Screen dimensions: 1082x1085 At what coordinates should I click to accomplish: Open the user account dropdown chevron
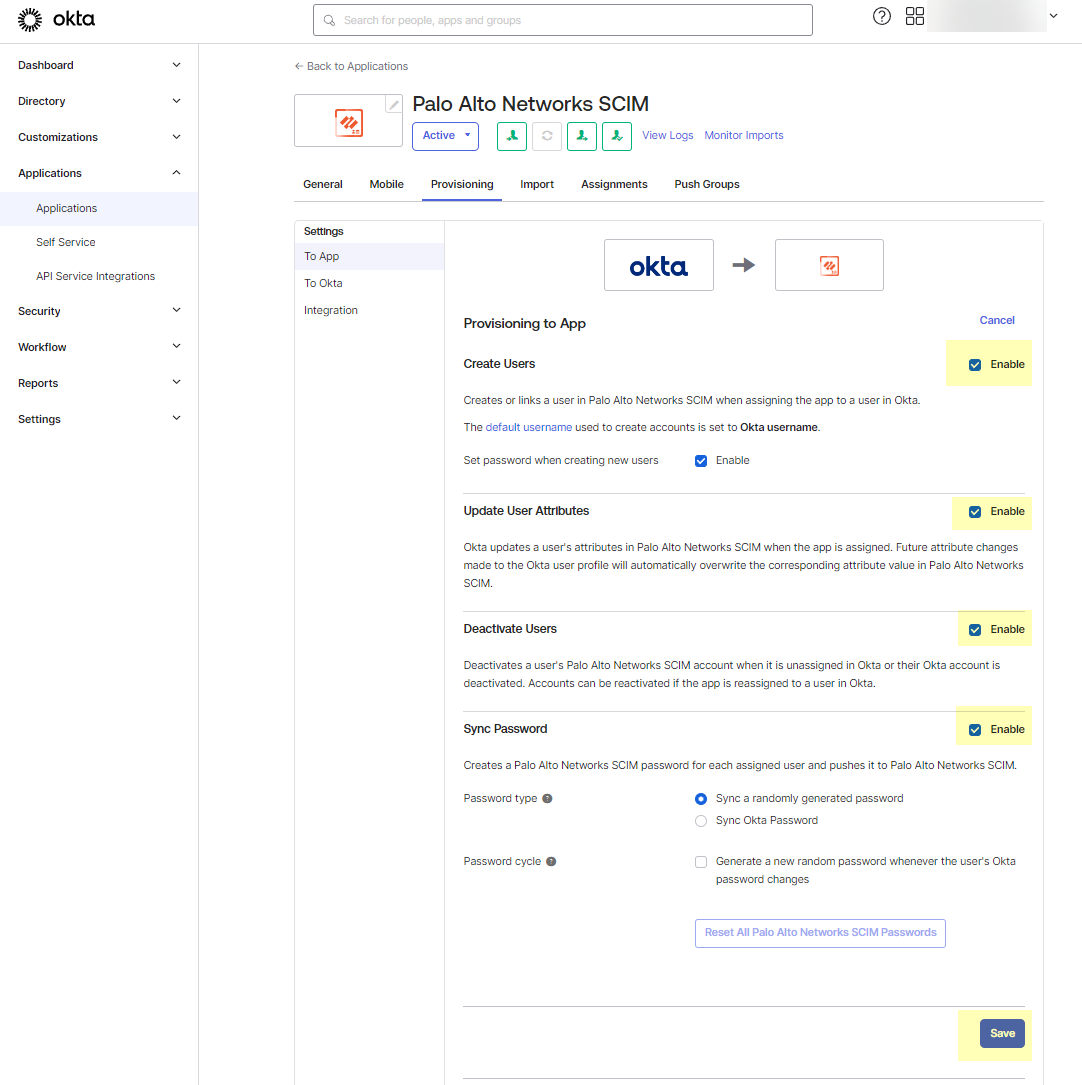(1053, 16)
